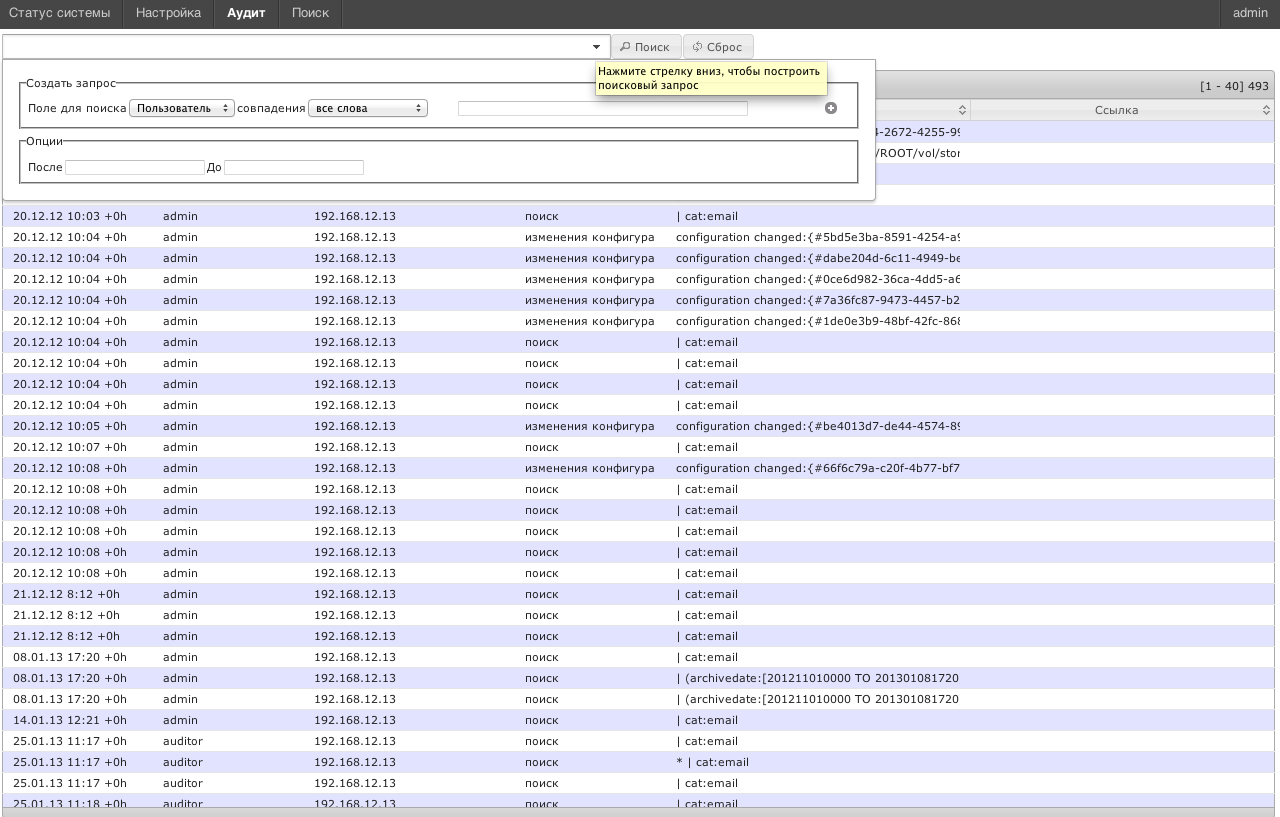Open the search box dropdown arrow
This screenshot has width=1280, height=817.
(596, 47)
